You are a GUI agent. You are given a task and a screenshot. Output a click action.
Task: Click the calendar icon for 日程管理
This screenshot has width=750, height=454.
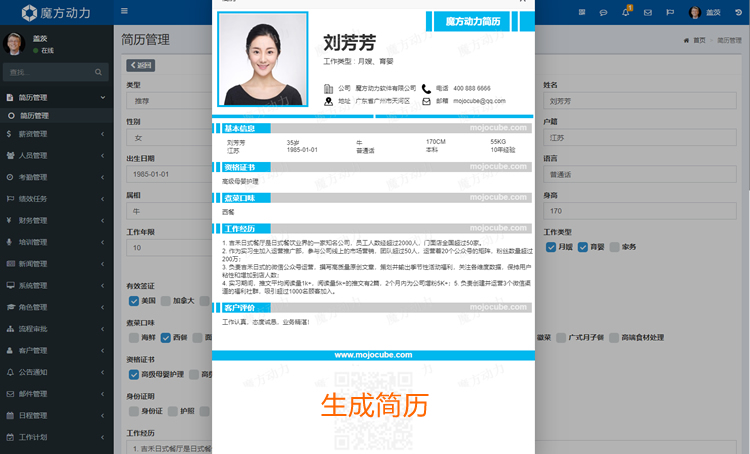click(10, 415)
